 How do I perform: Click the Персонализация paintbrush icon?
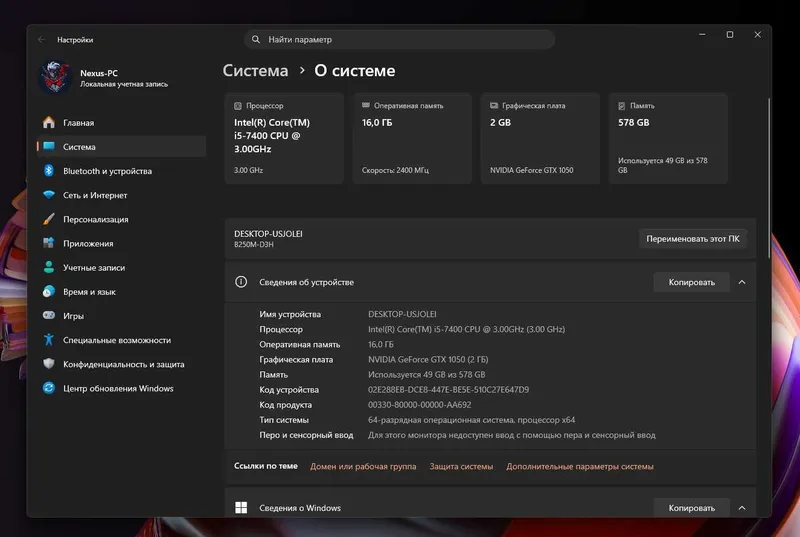(49, 219)
